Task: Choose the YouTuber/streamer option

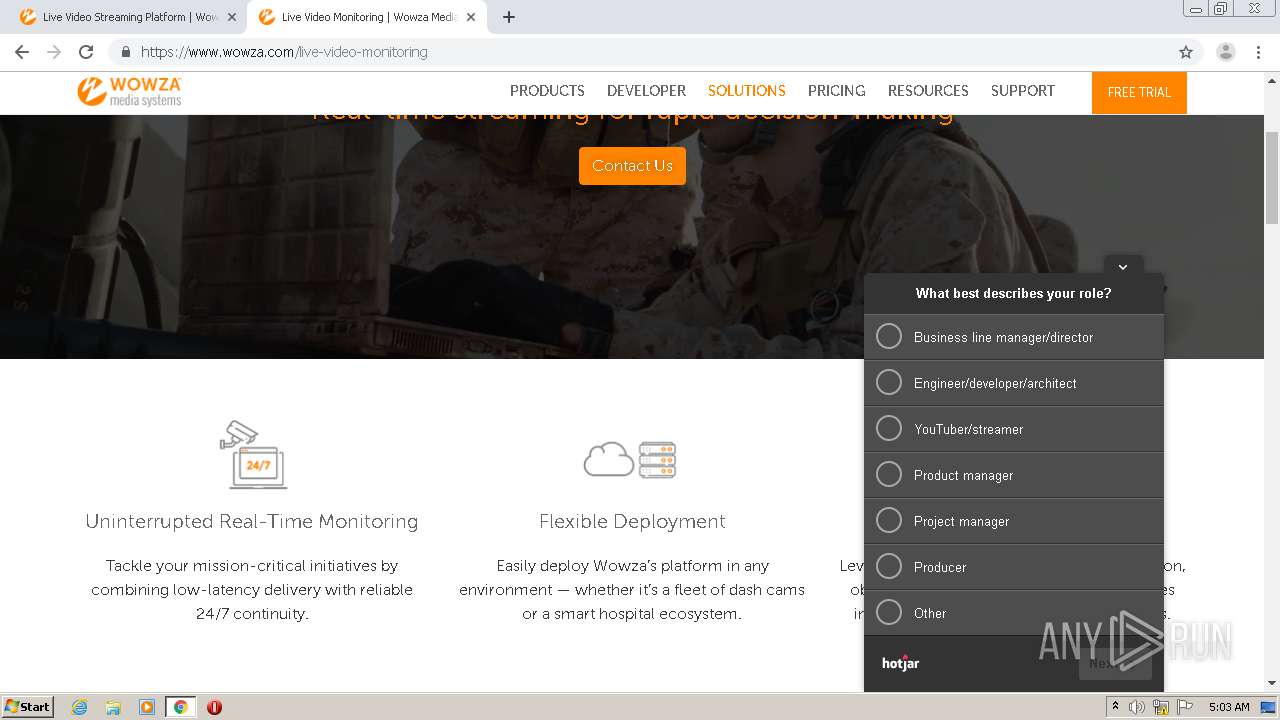Action: coord(1014,429)
